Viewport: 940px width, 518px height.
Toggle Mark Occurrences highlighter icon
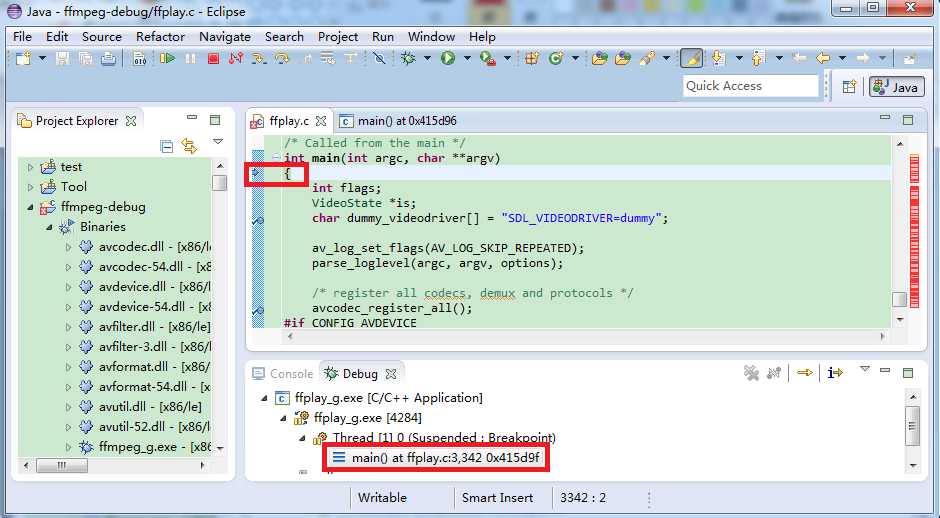691,58
